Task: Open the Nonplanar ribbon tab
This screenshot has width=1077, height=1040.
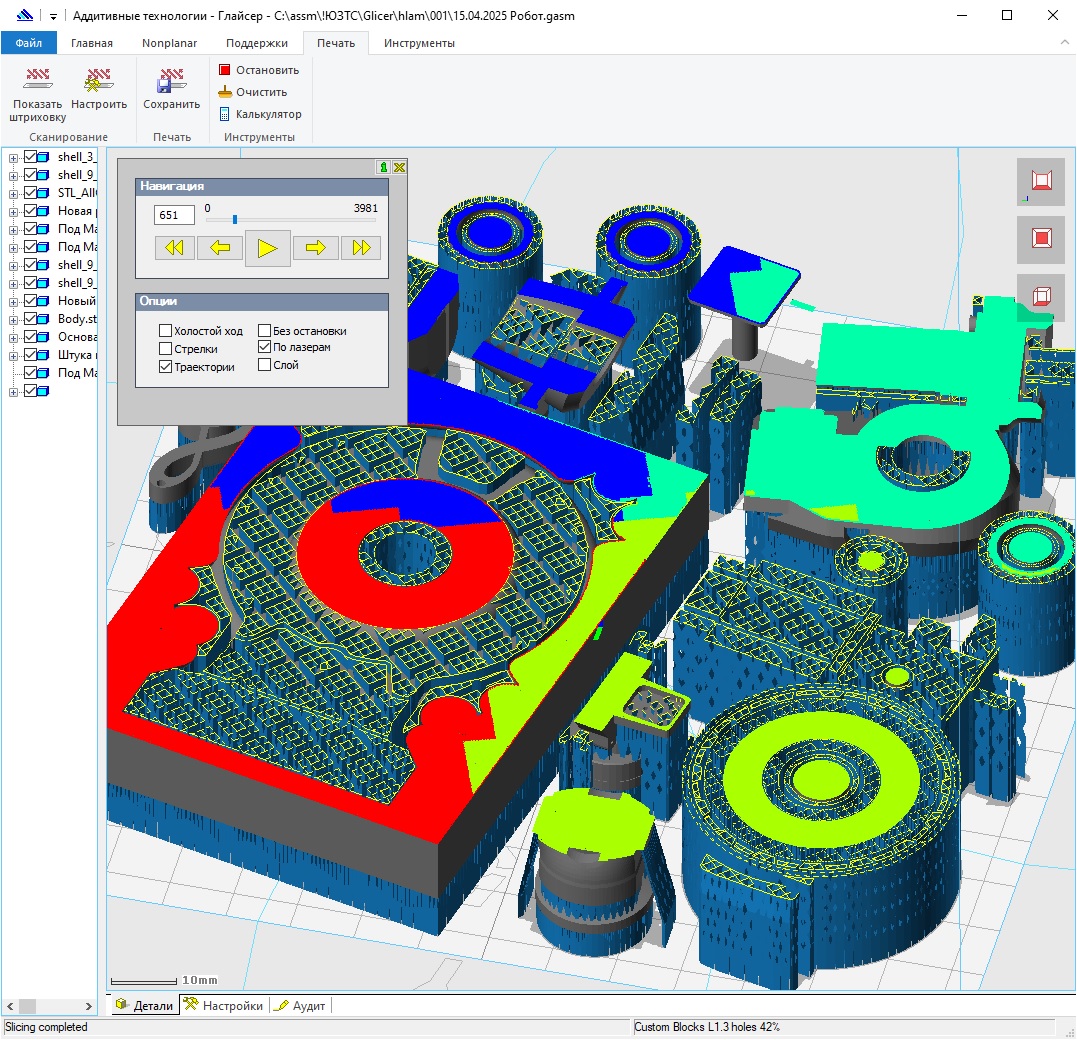Action: tap(169, 43)
